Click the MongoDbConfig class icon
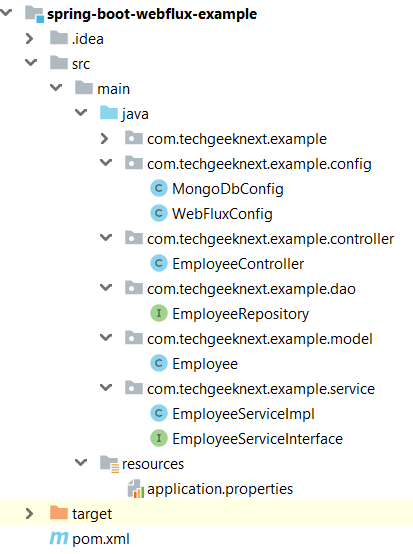413x554 pixels. coord(159,189)
